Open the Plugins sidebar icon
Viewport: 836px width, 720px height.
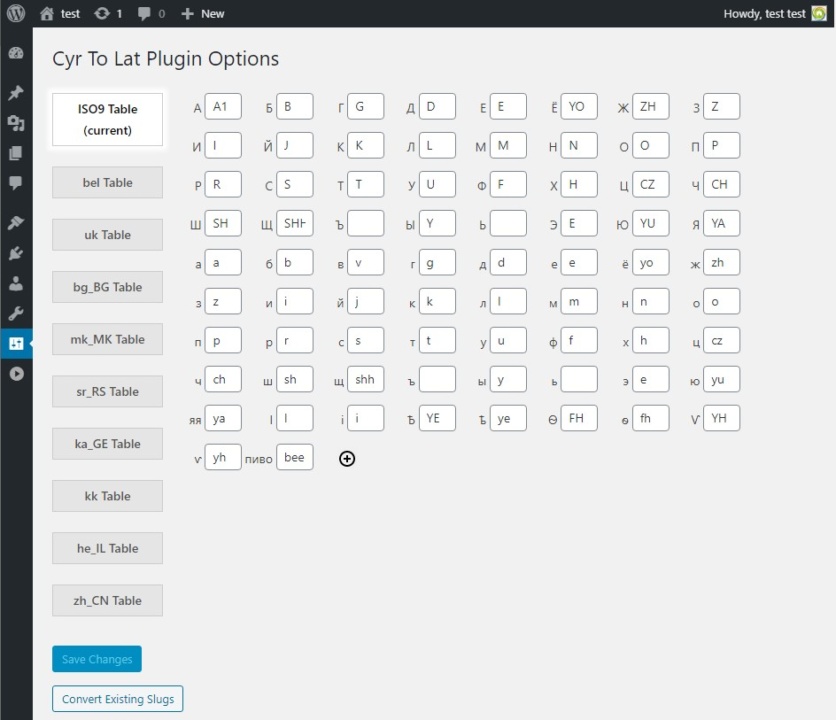pyautogui.click(x=16, y=253)
